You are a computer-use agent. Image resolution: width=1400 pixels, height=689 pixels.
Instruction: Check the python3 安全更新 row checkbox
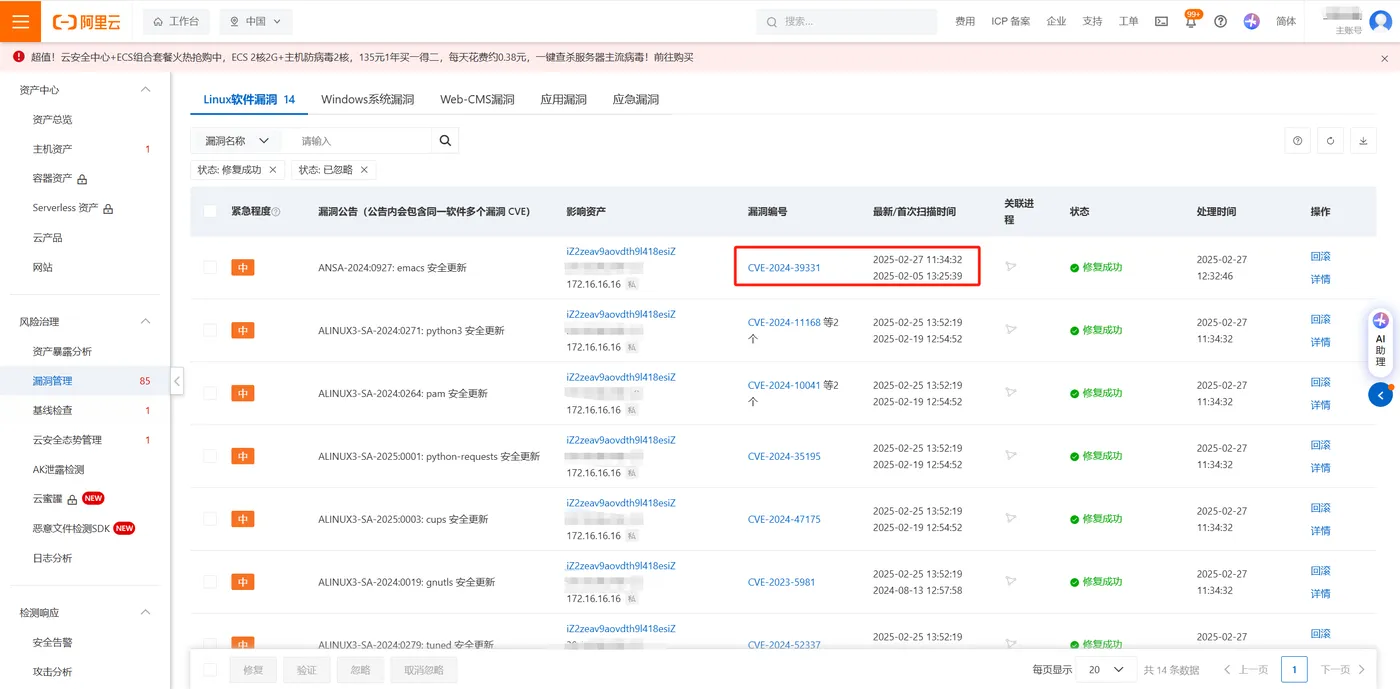point(210,330)
